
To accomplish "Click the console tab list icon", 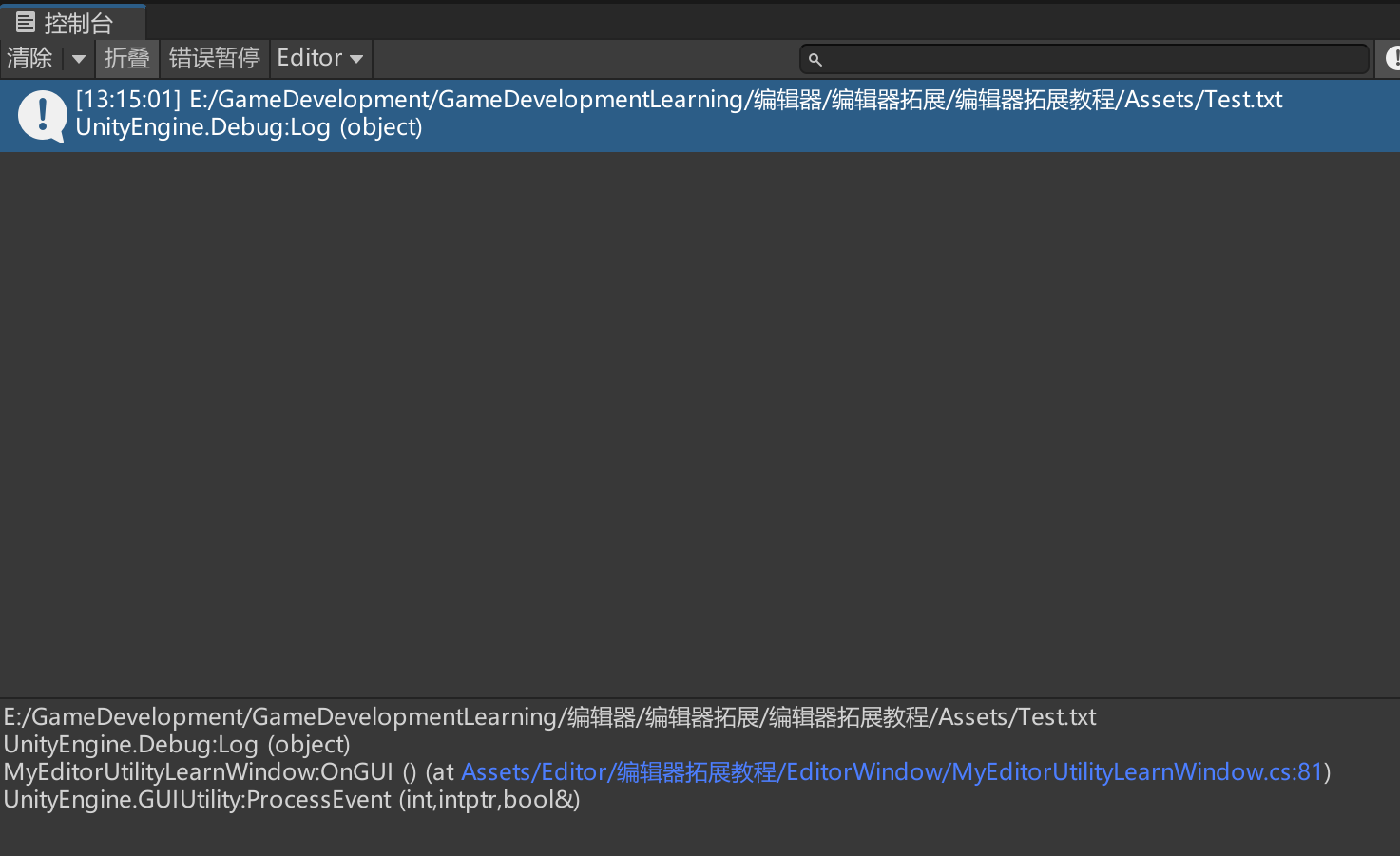I will point(26,22).
